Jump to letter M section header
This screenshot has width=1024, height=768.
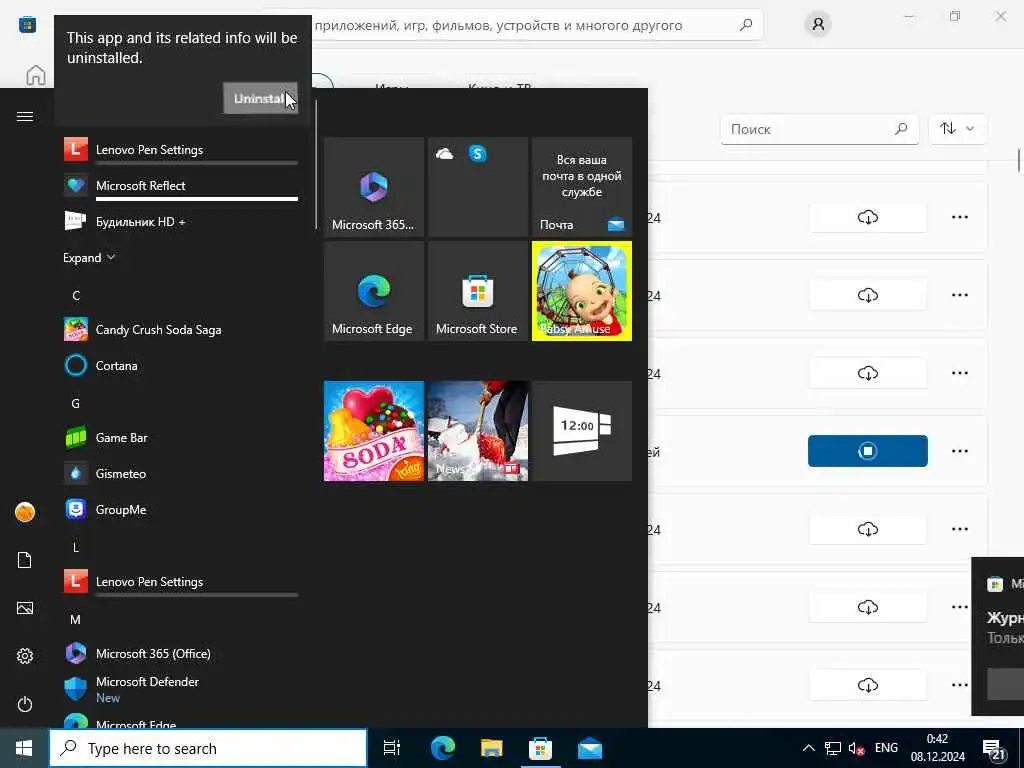(76, 619)
